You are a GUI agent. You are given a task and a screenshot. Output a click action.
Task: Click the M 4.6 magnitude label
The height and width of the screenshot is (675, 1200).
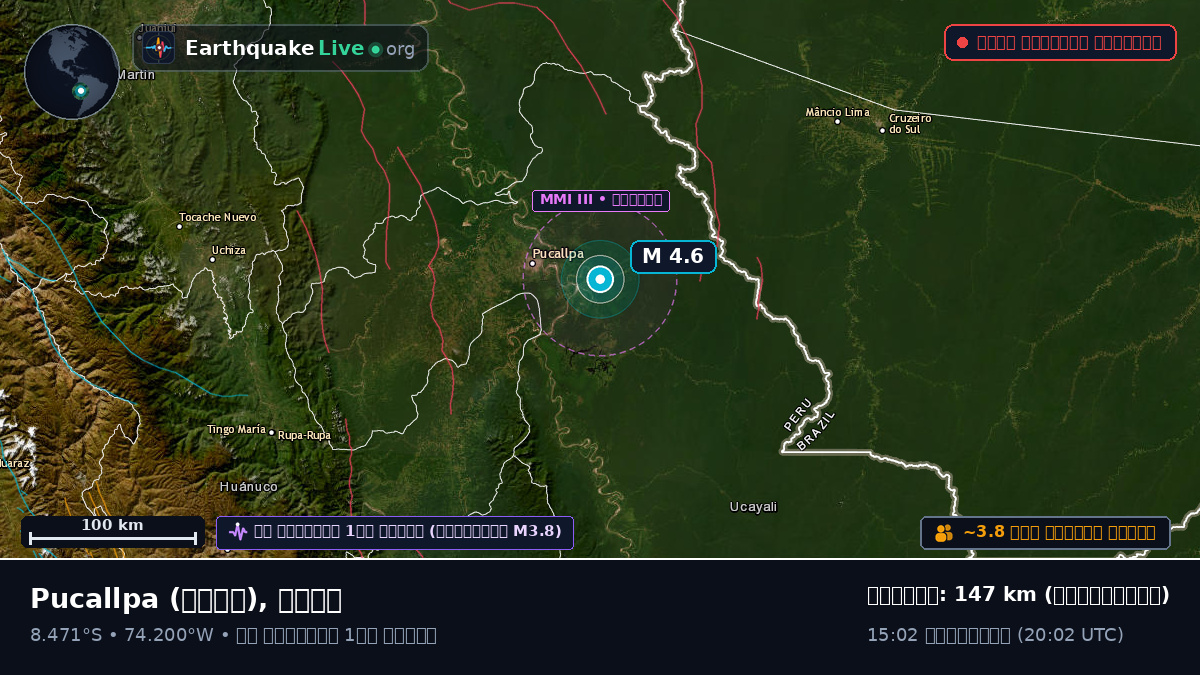click(673, 256)
